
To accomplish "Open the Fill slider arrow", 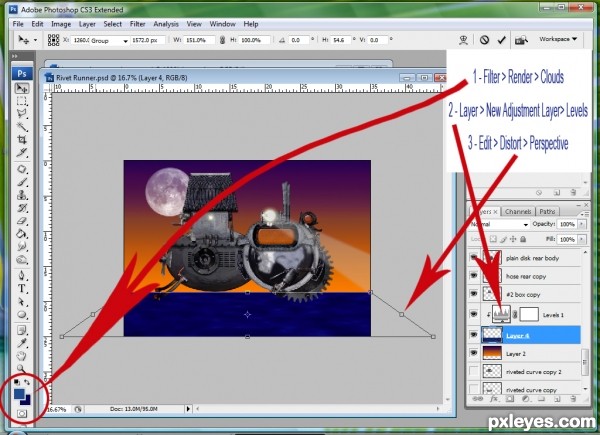I will (582, 239).
